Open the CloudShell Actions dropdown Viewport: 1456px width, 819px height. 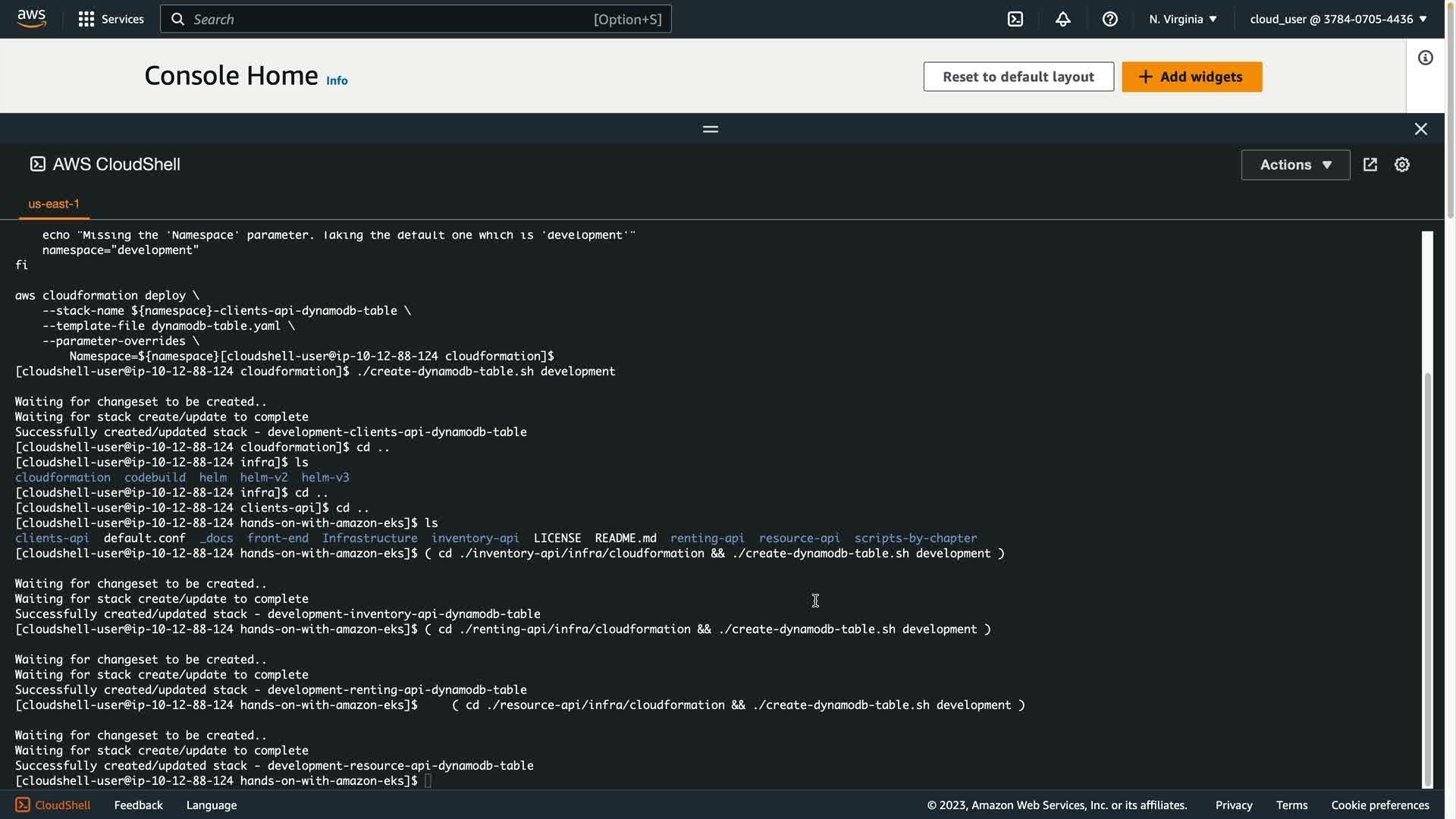pyautogui.click(x=1295, y=165)
